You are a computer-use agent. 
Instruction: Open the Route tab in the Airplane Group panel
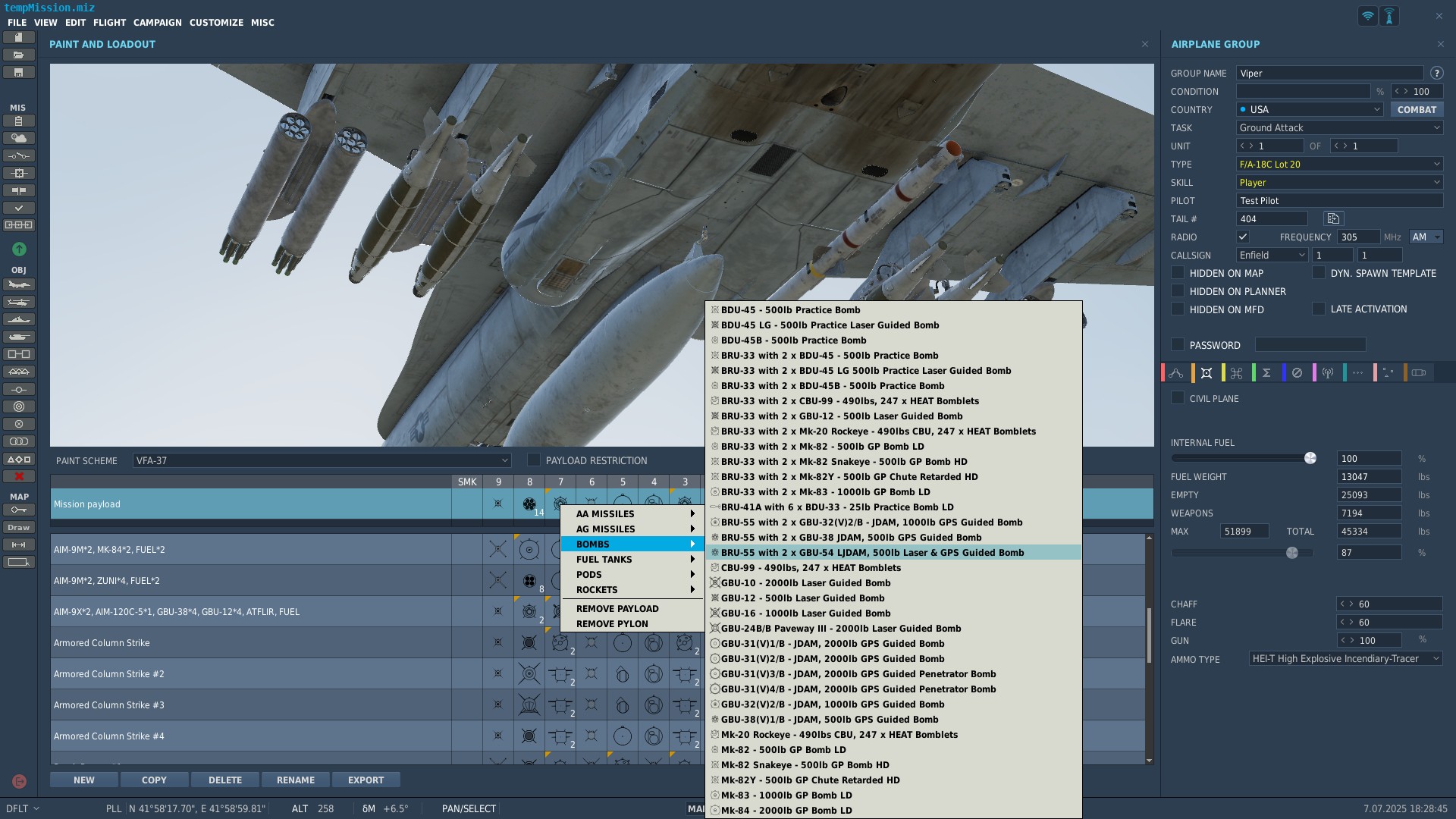pos(1176,372)
